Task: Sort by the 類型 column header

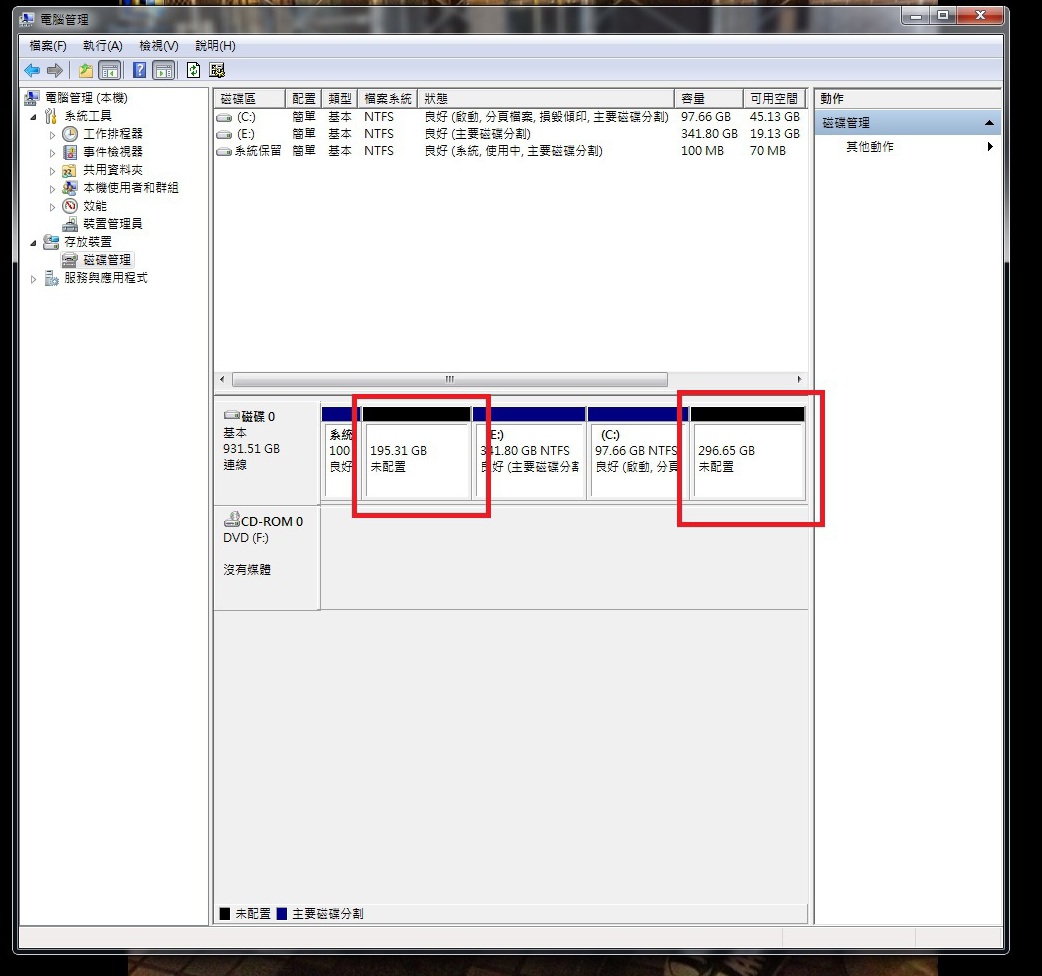Action: coord(340,98)
